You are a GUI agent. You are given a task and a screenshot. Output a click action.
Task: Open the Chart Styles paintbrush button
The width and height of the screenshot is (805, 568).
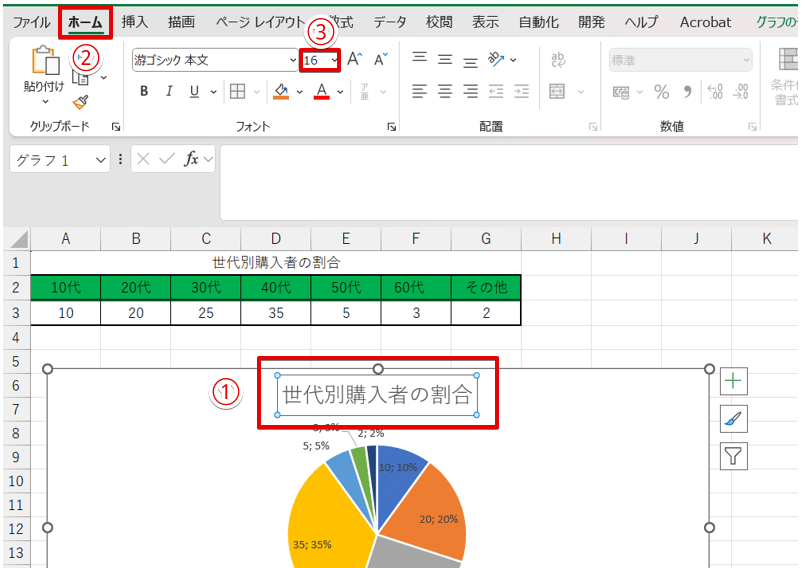(734, 419)
